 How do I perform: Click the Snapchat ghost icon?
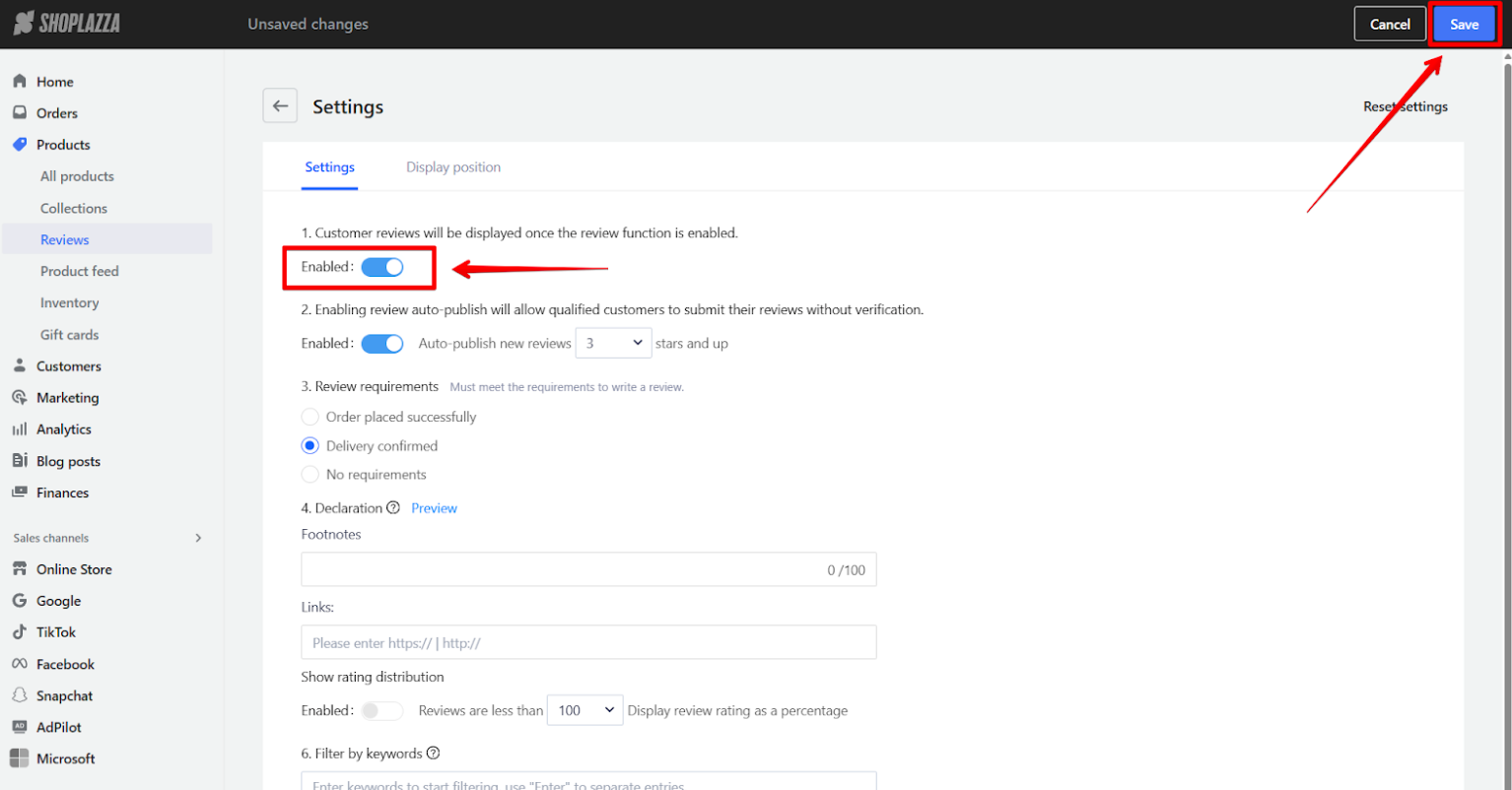pyautogui.click(x=20, y=695)
